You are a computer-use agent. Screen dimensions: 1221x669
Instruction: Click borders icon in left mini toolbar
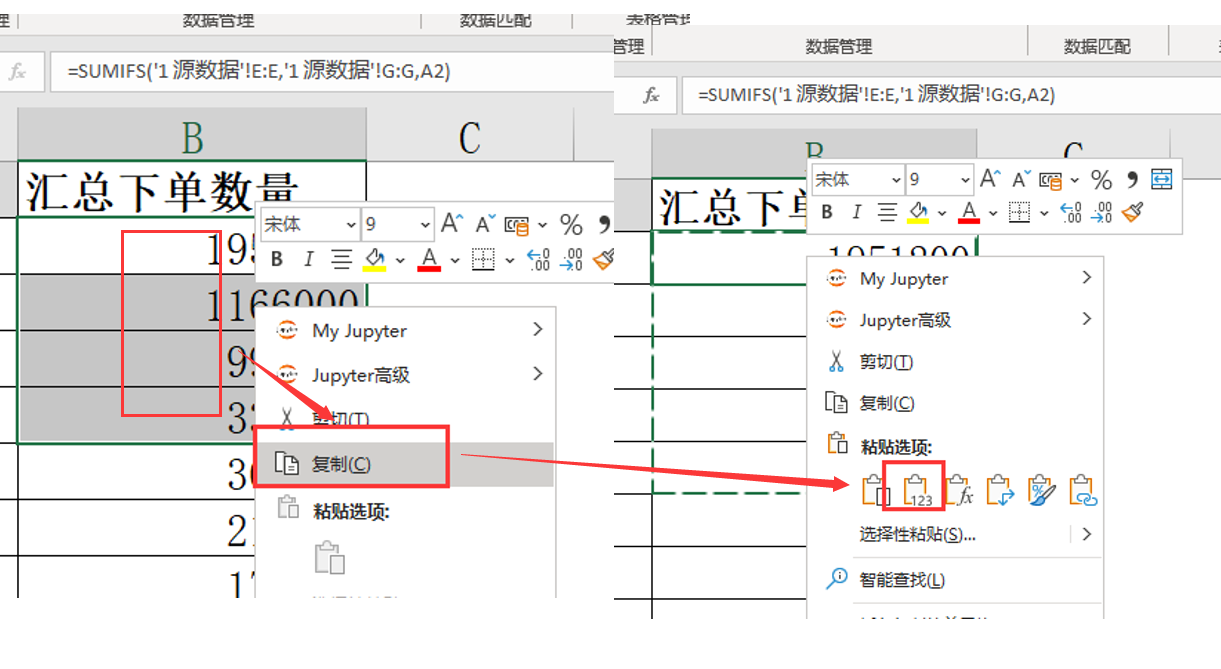point(483,260)
